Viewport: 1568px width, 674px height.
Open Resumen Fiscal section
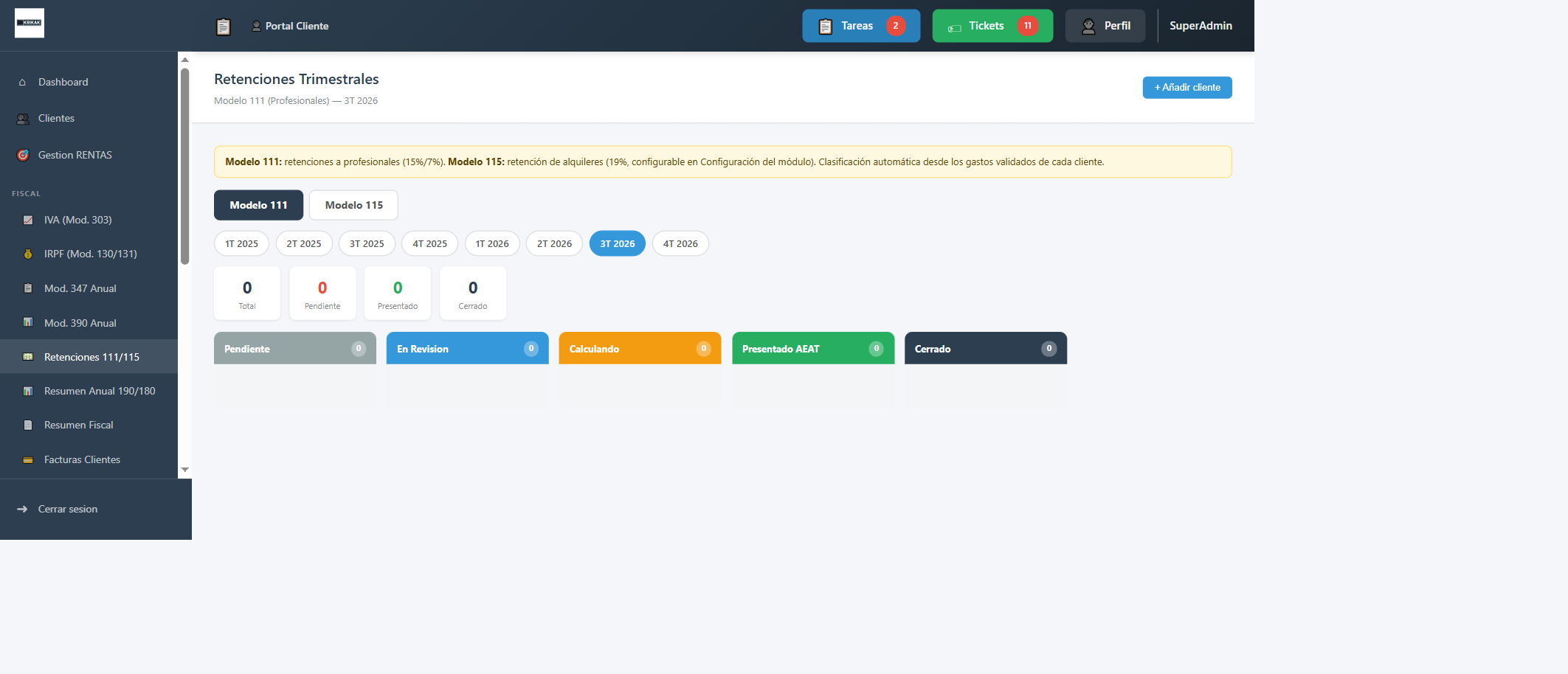tap(89, 425)
